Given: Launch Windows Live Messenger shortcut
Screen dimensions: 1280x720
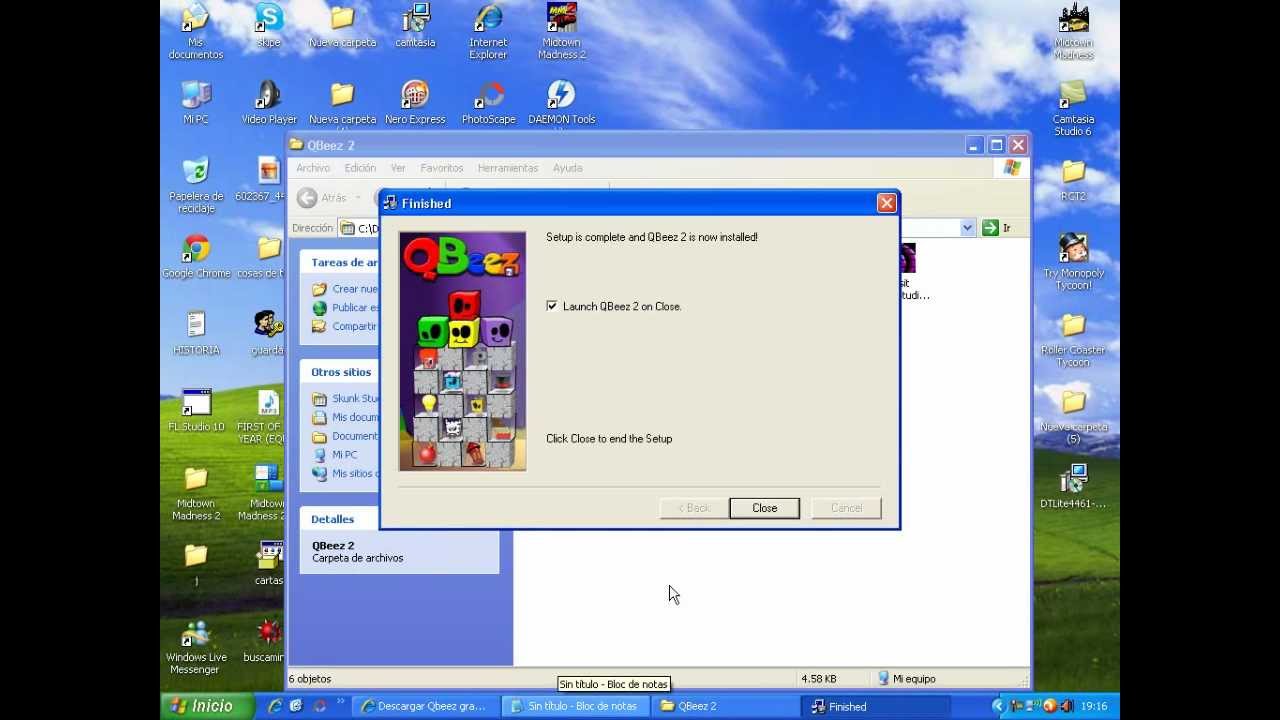Looking at the screenshot, I should click(196, 647).
